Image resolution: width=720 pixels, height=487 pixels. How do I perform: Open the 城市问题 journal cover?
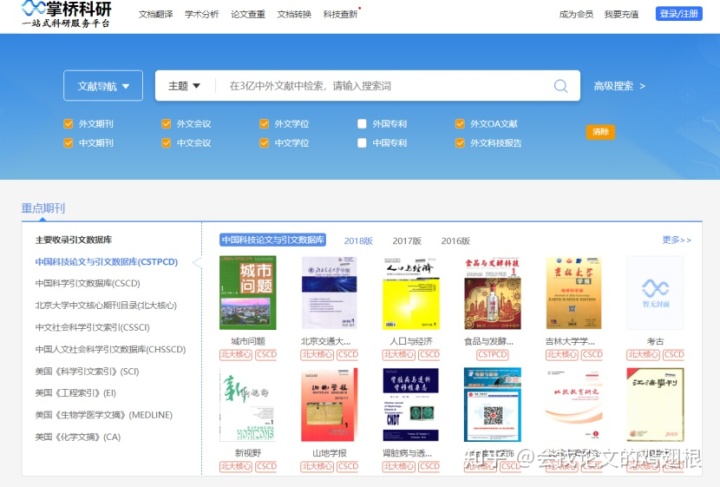coord(248,292)
